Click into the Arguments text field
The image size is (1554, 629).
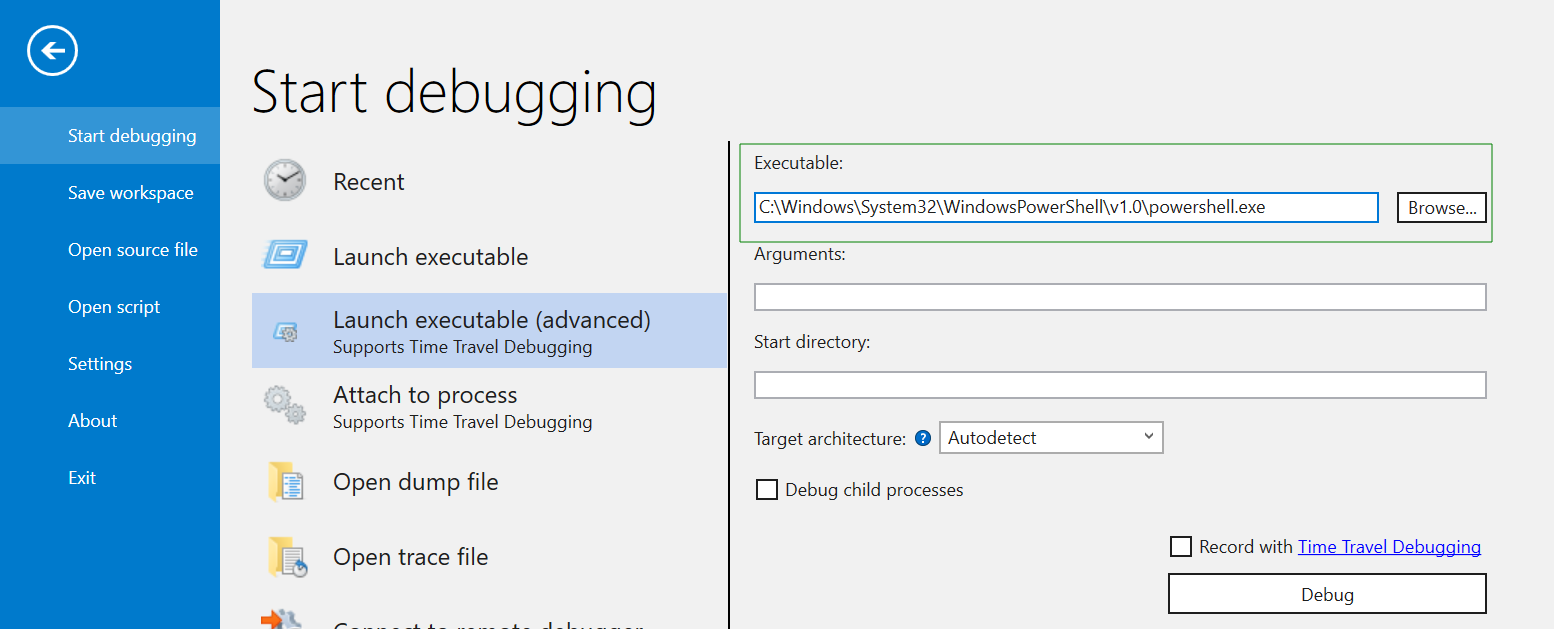1119,297
